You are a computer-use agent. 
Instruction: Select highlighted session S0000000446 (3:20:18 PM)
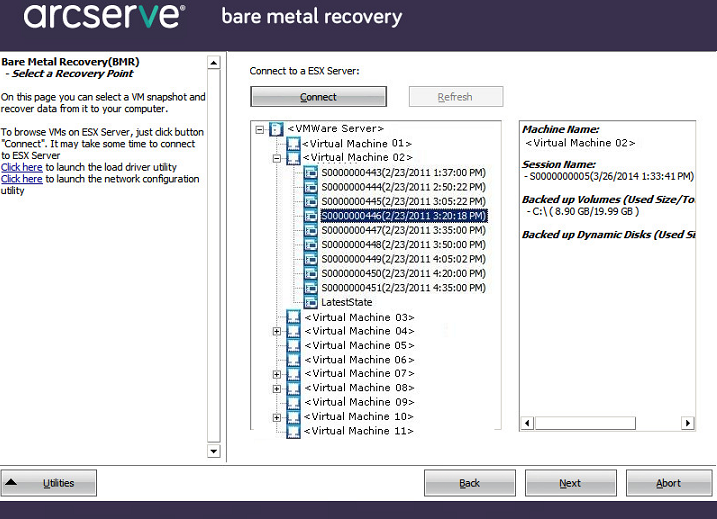pos(404,216)
